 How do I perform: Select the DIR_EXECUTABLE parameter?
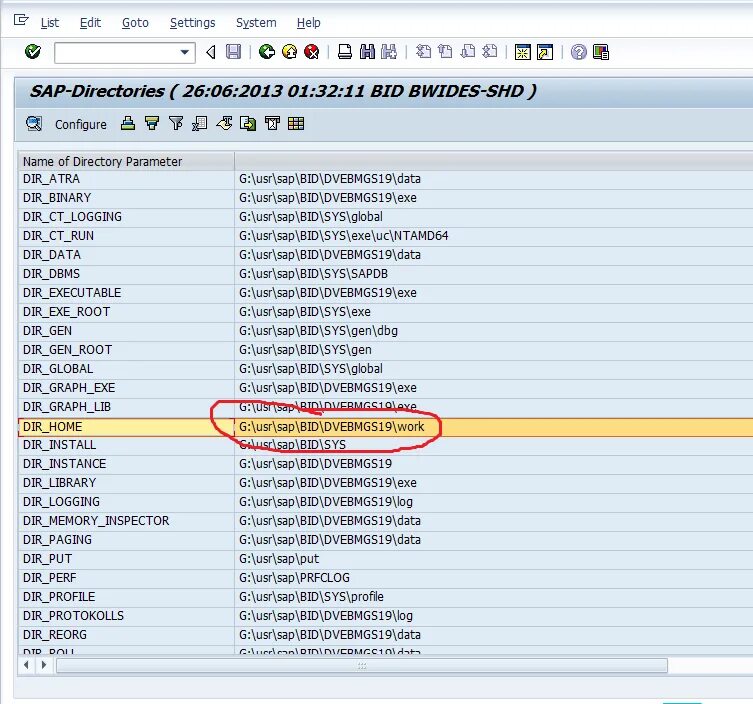(72, 292)
